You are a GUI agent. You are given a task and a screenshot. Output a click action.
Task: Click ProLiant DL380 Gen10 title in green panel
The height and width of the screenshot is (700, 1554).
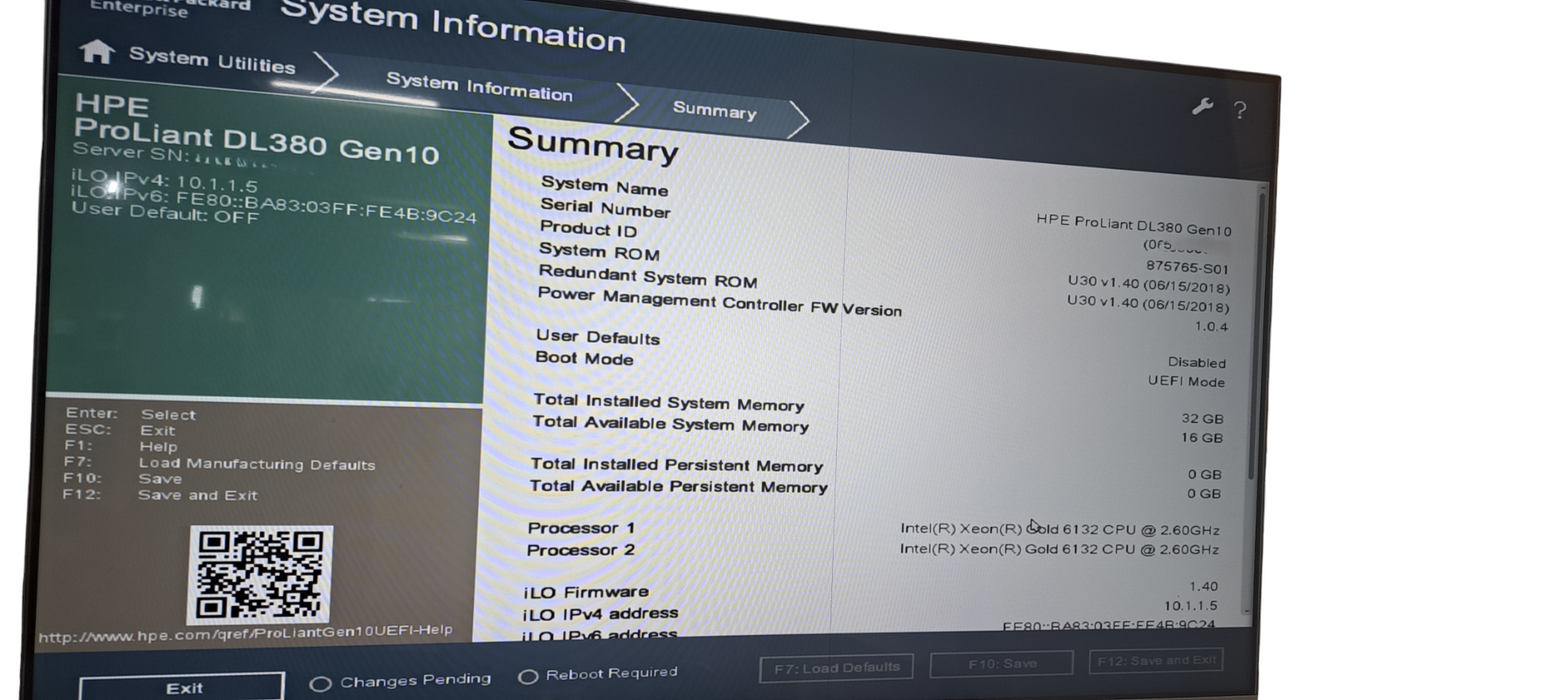(256, 141)
